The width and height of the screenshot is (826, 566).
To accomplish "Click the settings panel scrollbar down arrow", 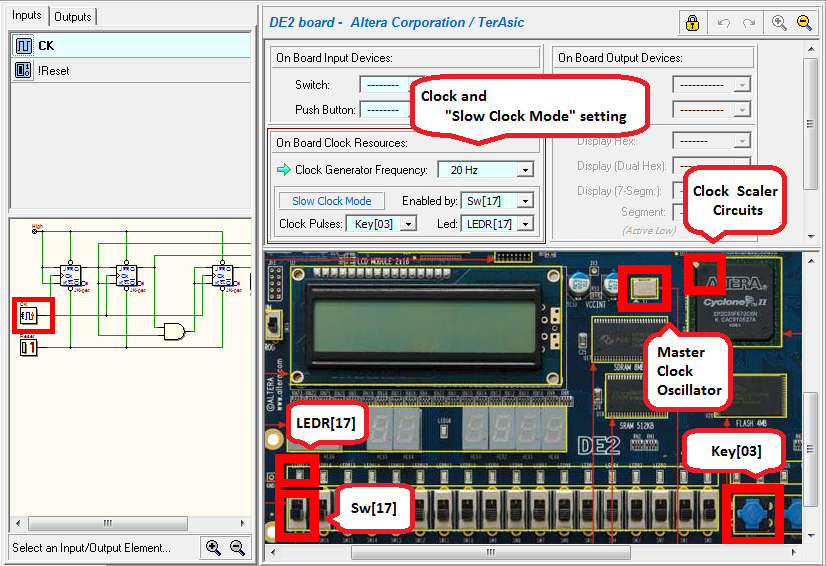I will coord(811,237).
